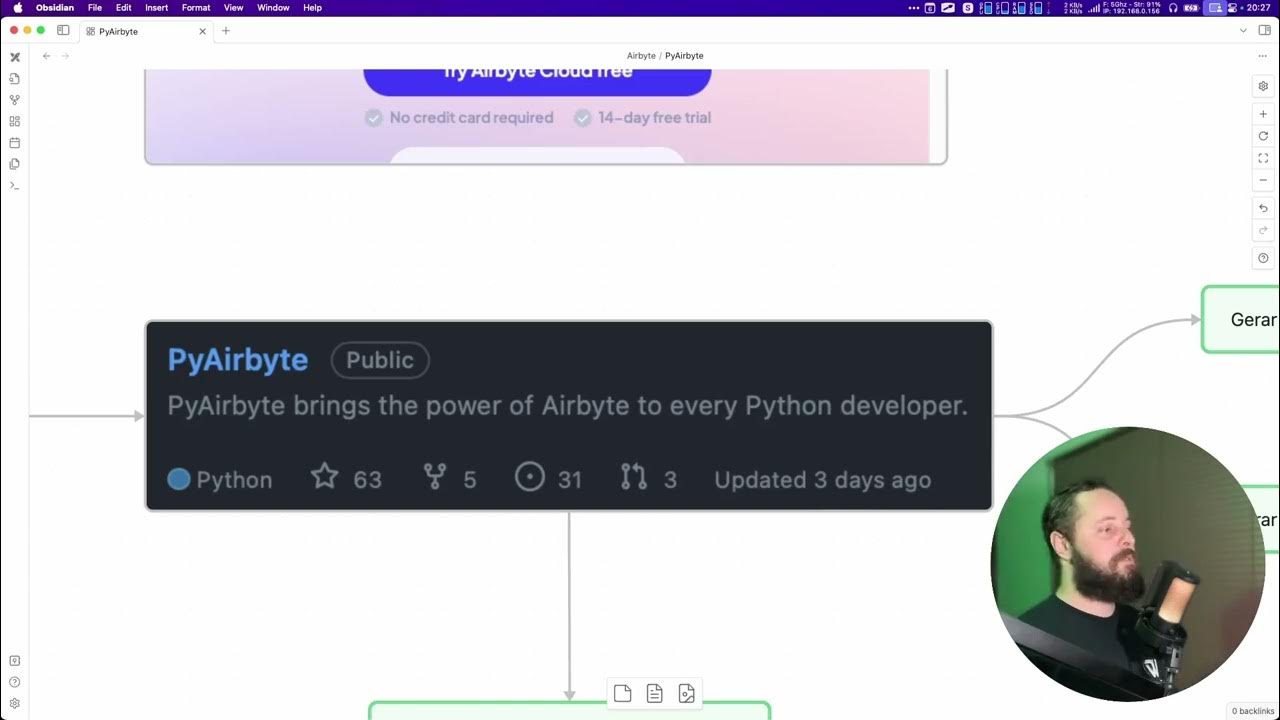
Task: Open canvas settings gear
Action: [x=1263, y=87]
